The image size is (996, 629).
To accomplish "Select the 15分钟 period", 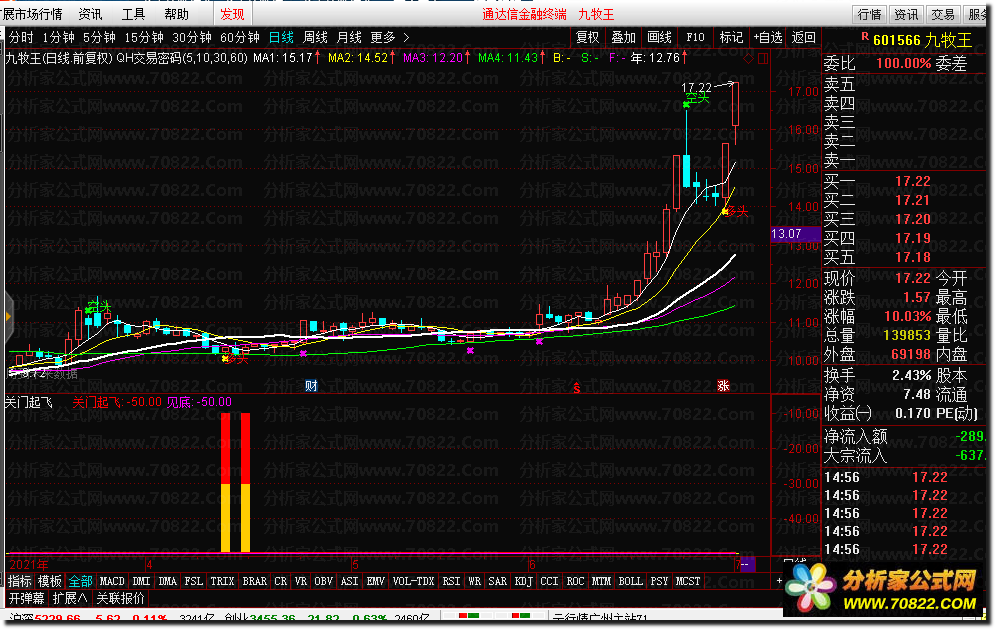I will [x=144, y=37].
